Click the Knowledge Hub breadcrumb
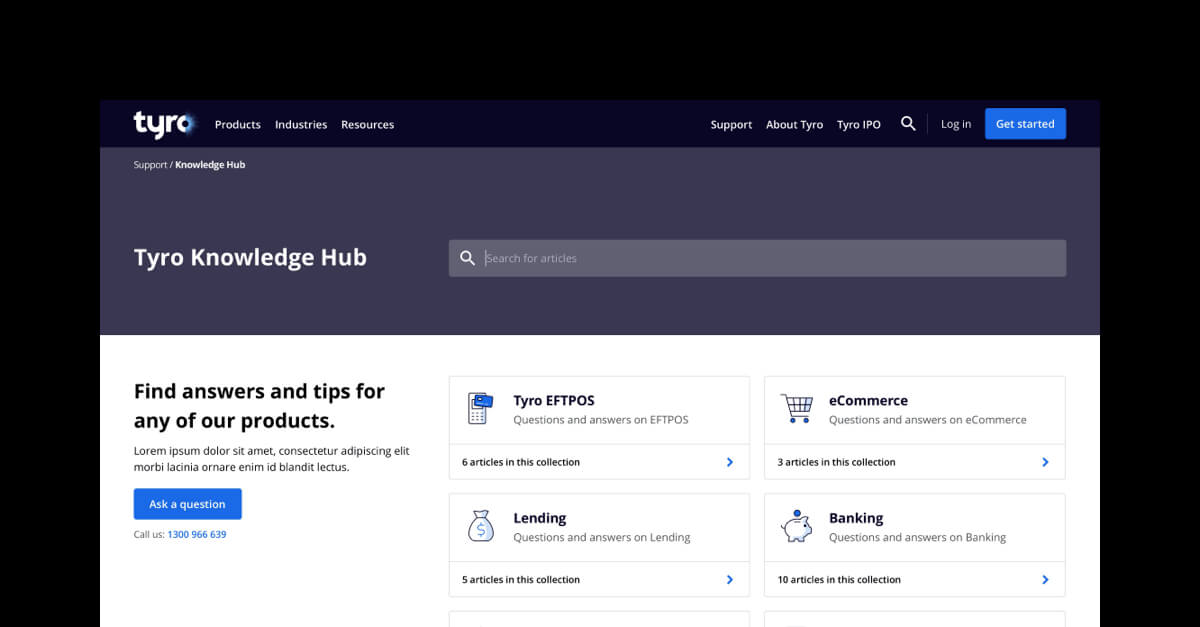1200x627 pixels. (210, 165)
